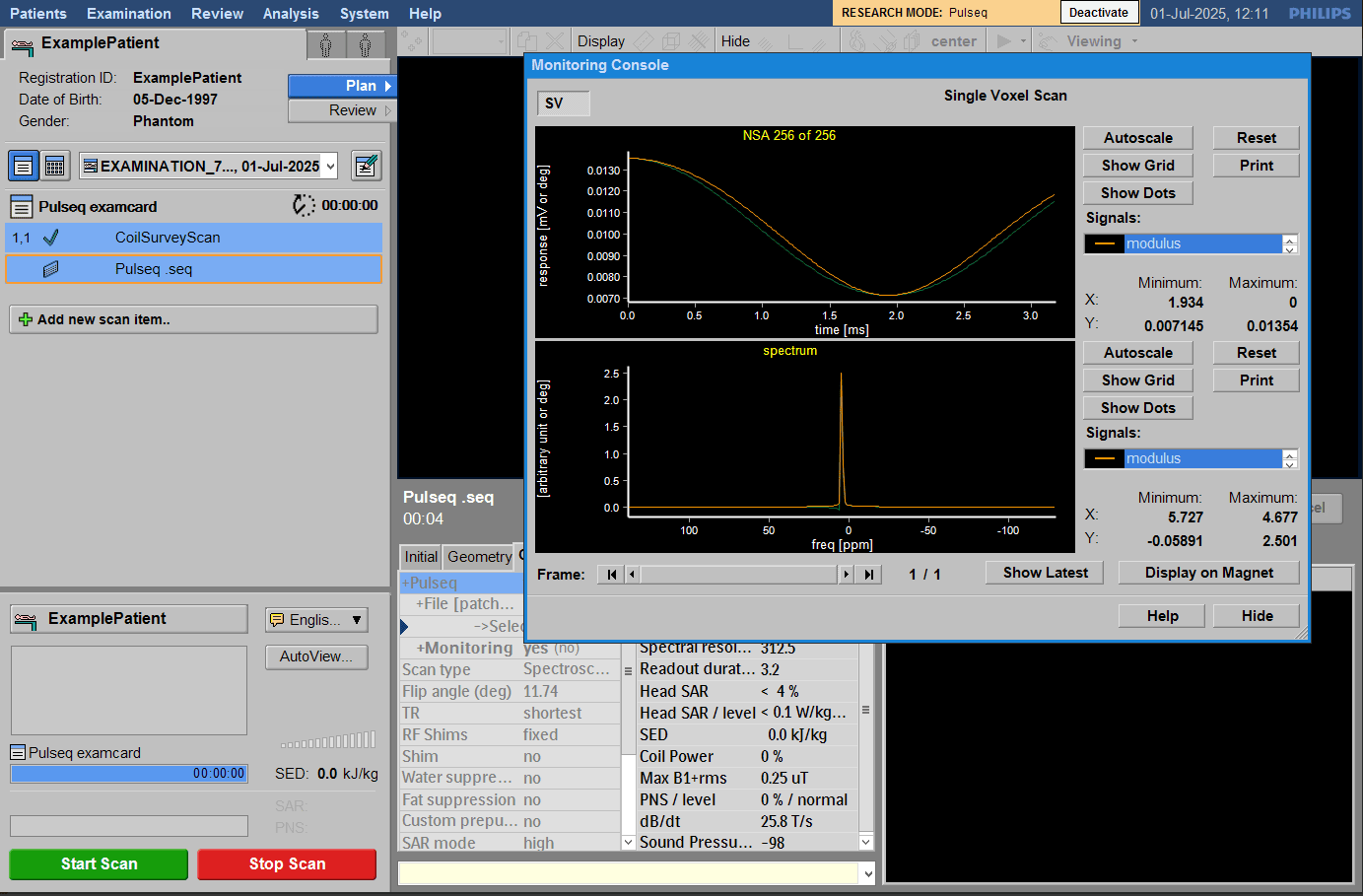Click the CoilSurveyScan completed checkmark icon
This screenshot has width=1363, height=896.
coord(51,238)
